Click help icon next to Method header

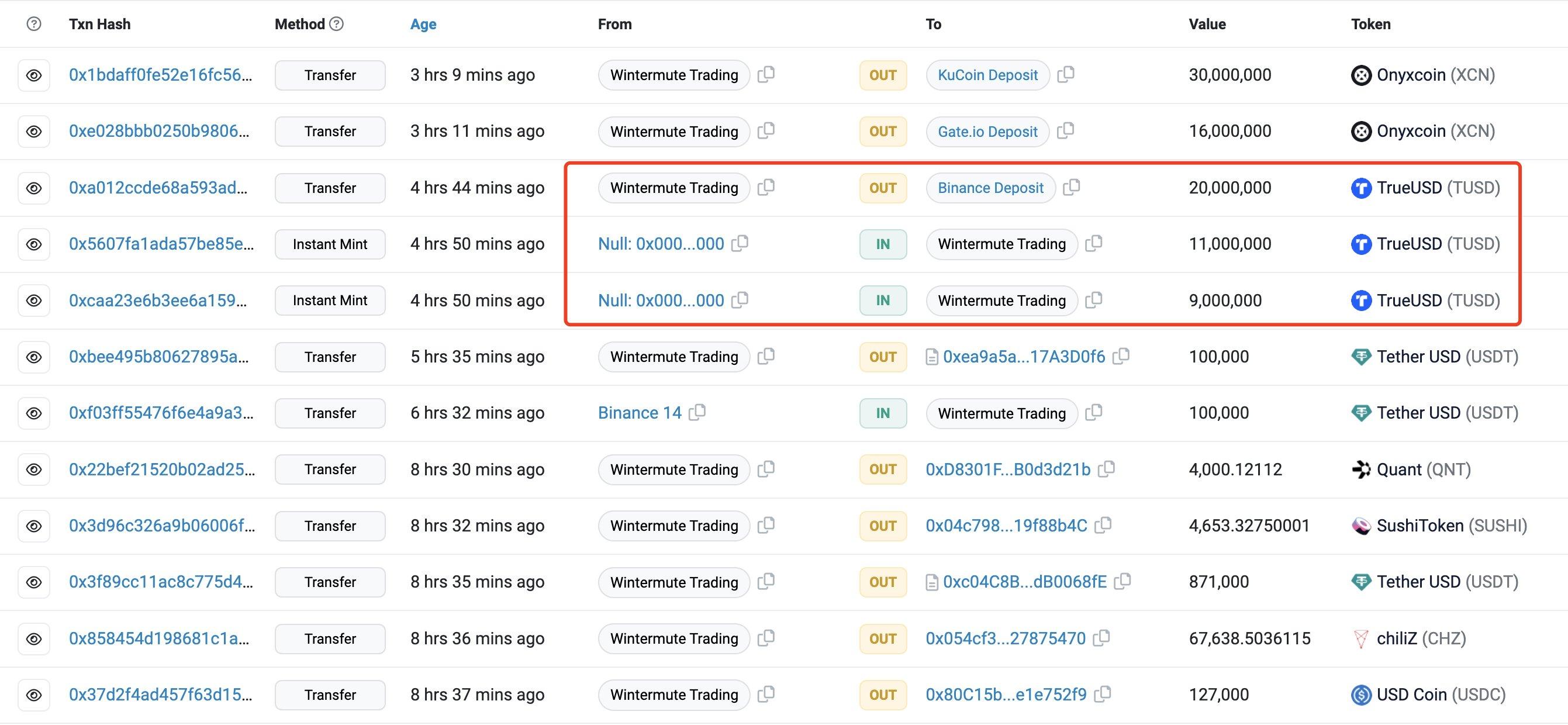pos(337,24)
